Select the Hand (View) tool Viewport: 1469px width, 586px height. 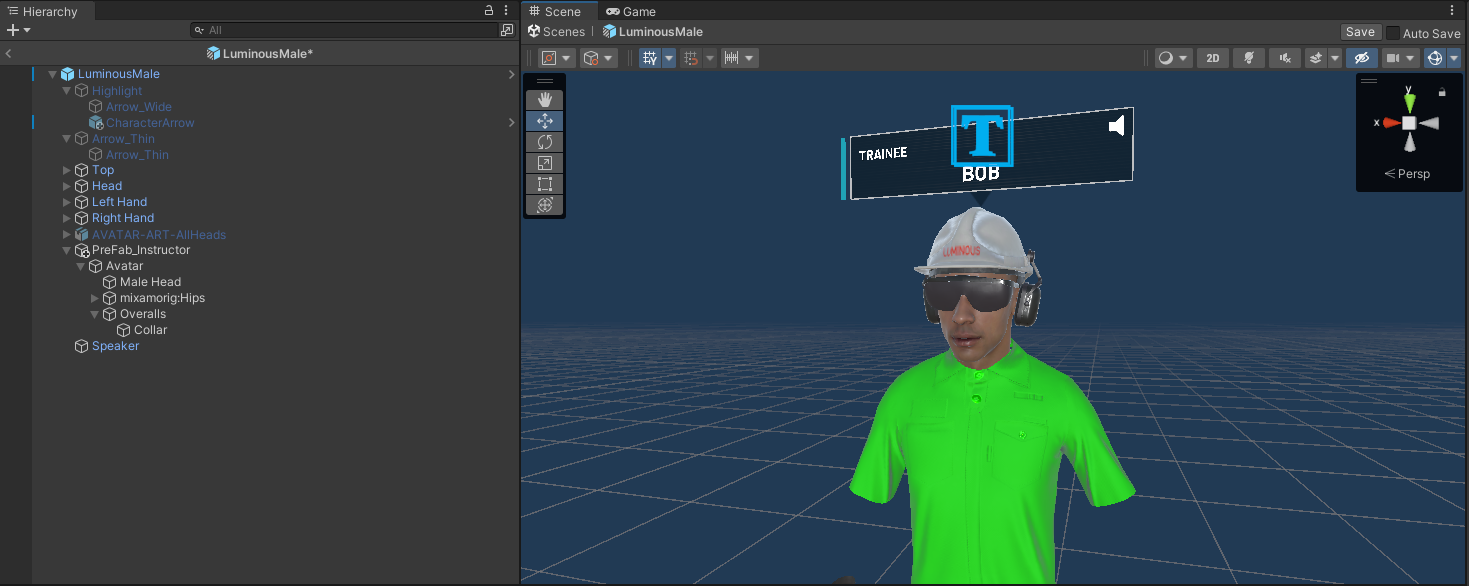(x=545, y=100)
